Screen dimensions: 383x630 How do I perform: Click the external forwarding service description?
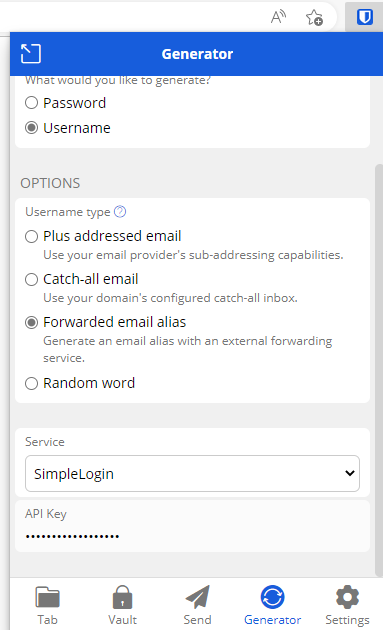[188, 349]
